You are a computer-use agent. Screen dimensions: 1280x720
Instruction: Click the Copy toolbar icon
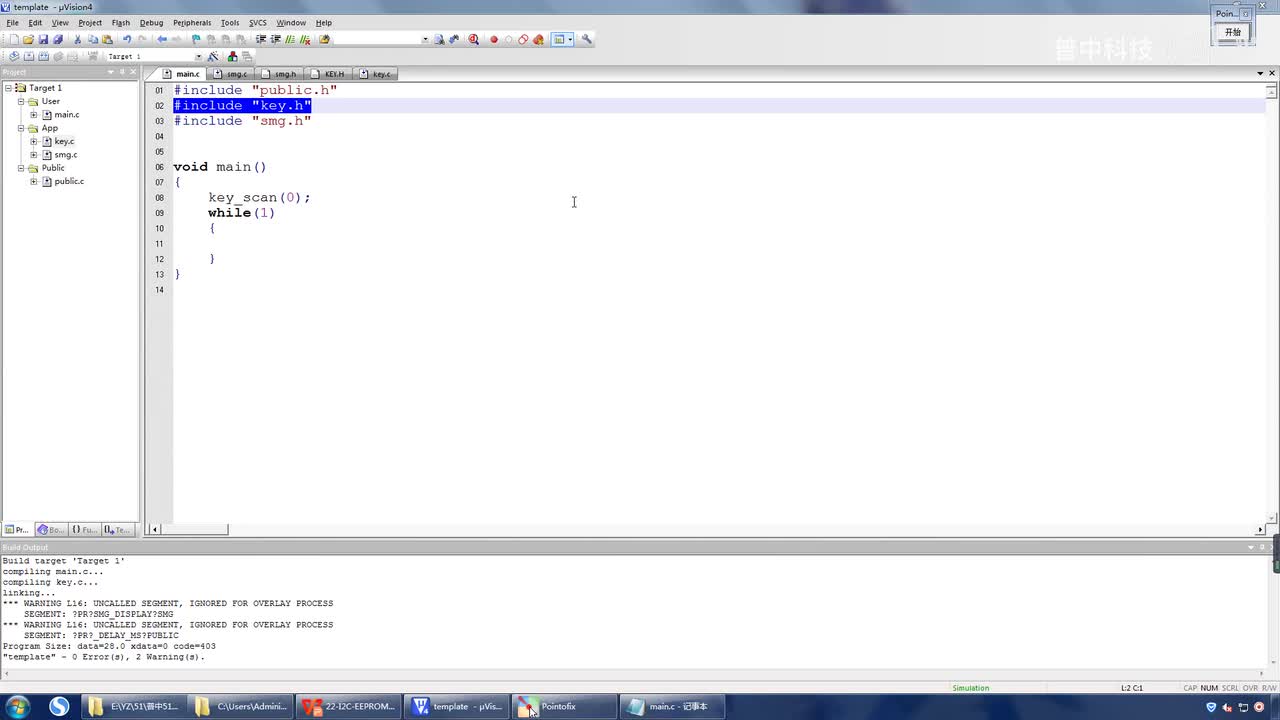[x=93, y=40]
